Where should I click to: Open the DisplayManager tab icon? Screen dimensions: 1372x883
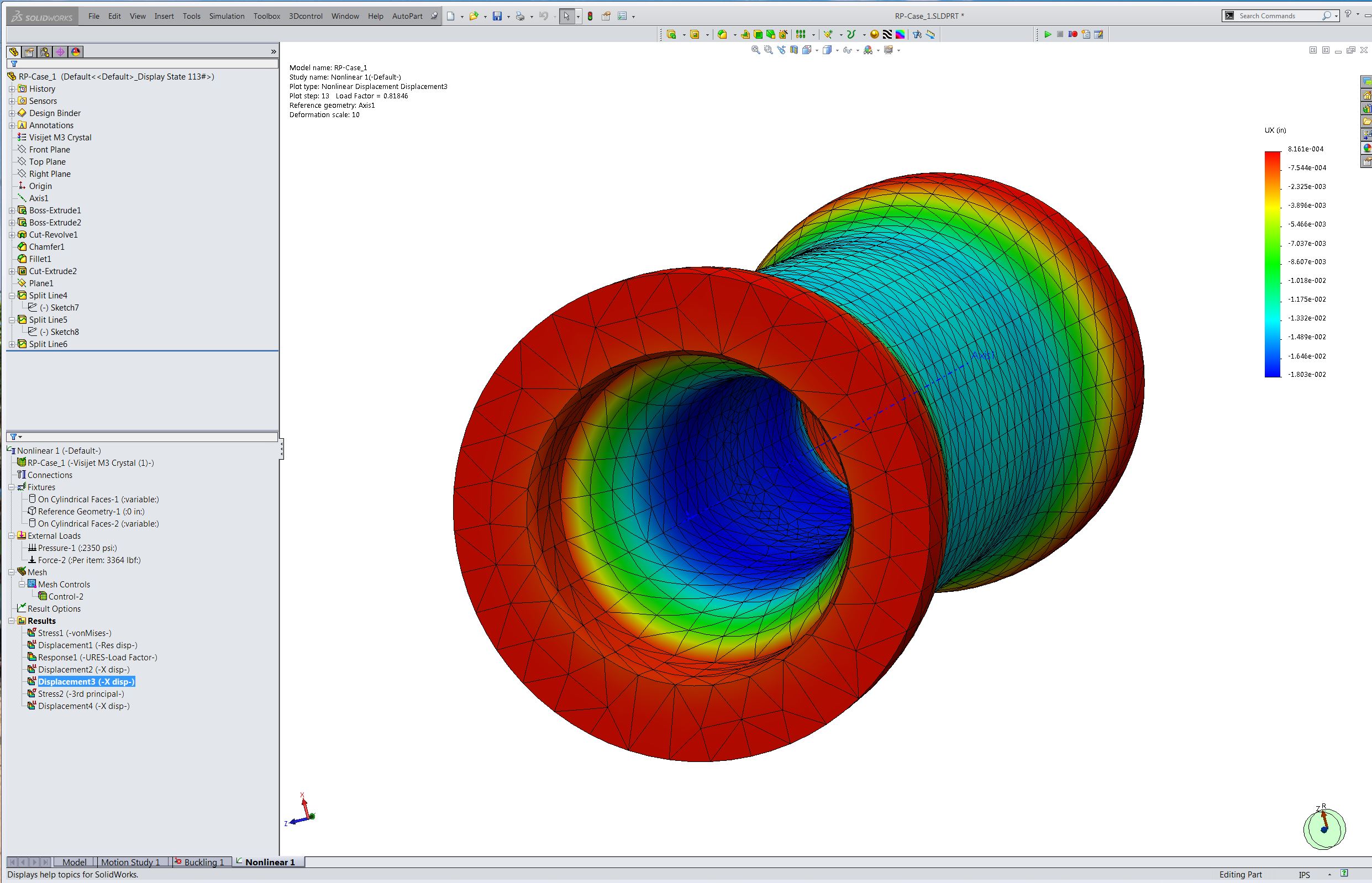click(76, 51)
